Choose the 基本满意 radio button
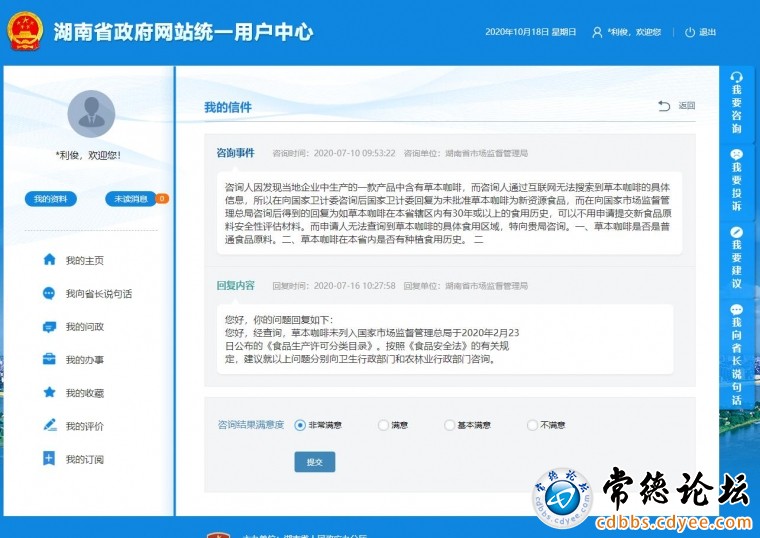Image resolution: width=760 pixels, height=538 pixels. pos(449,425)
